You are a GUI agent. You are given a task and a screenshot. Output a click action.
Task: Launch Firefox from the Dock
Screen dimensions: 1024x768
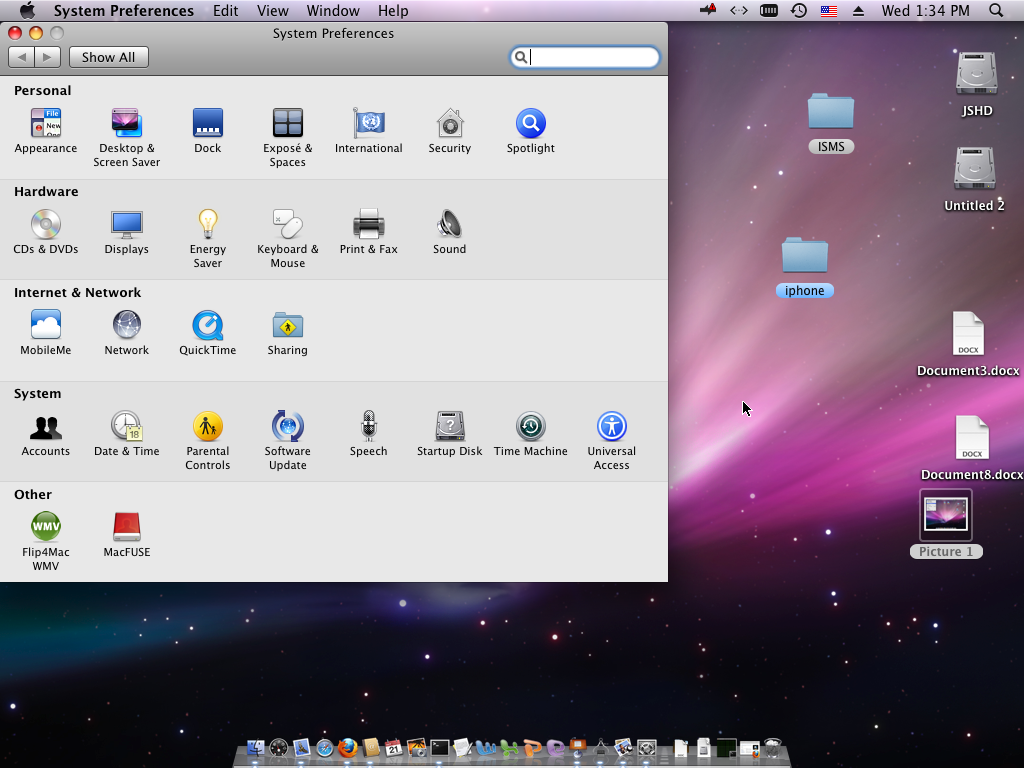pyautogui.click(x=347, y=748)
